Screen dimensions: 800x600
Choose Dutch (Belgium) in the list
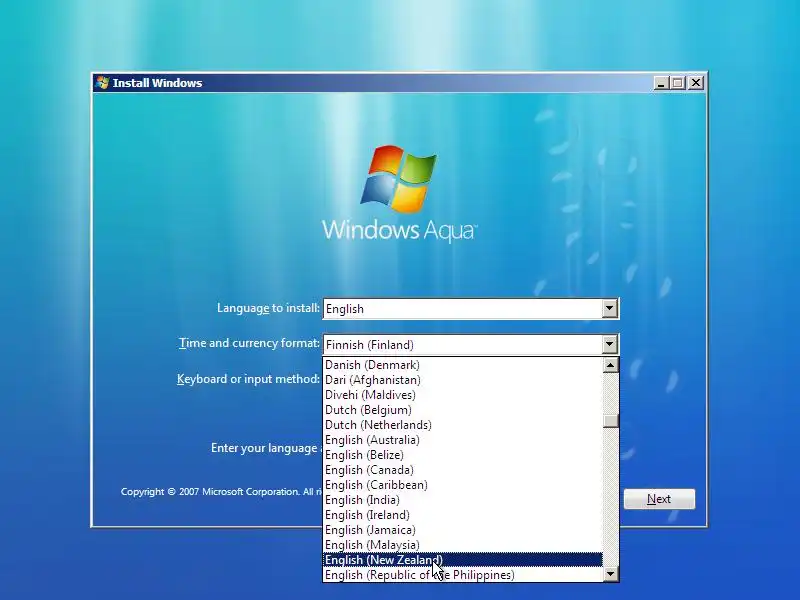463,410
